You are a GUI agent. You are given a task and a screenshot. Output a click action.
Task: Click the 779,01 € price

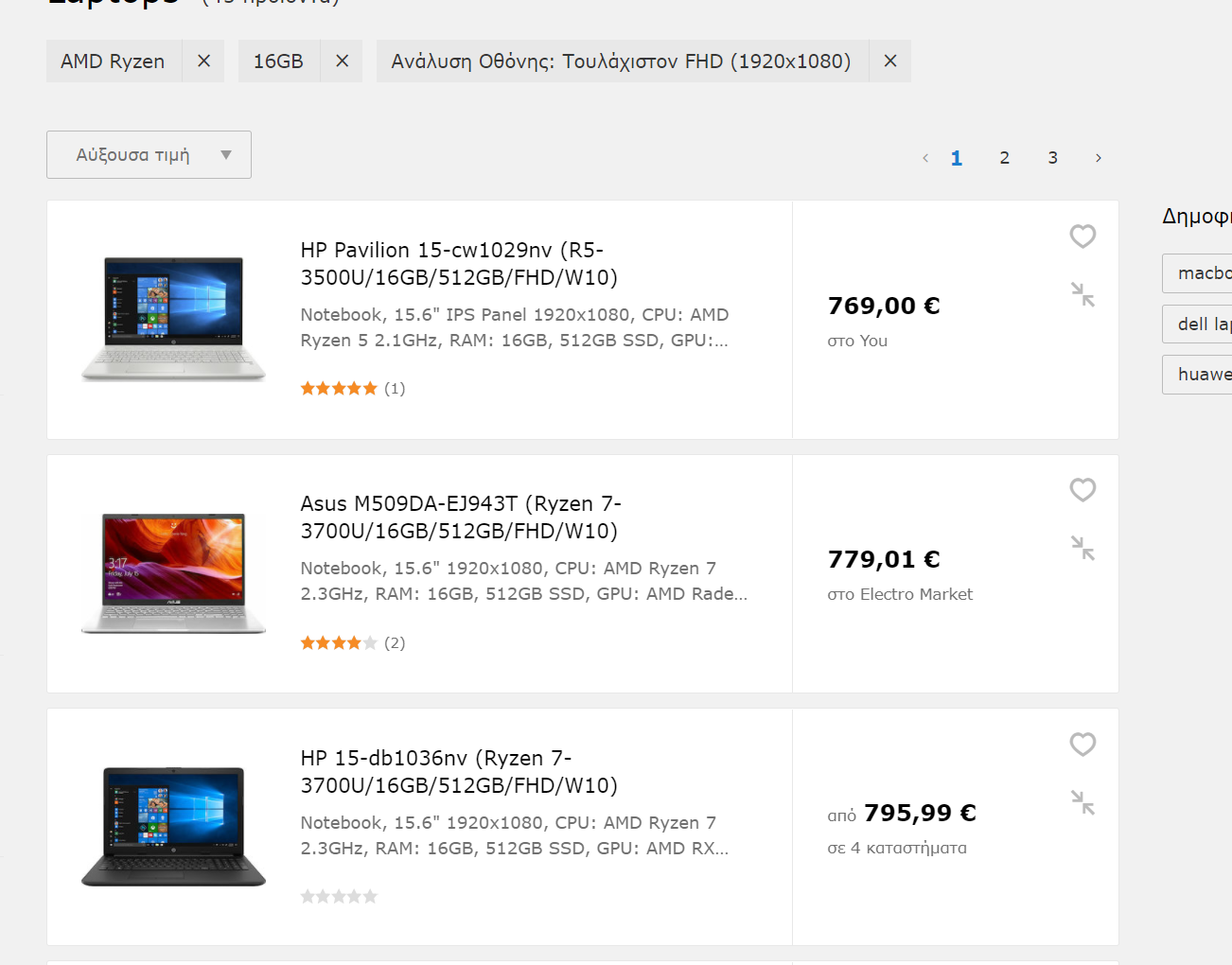coord(884,559)
